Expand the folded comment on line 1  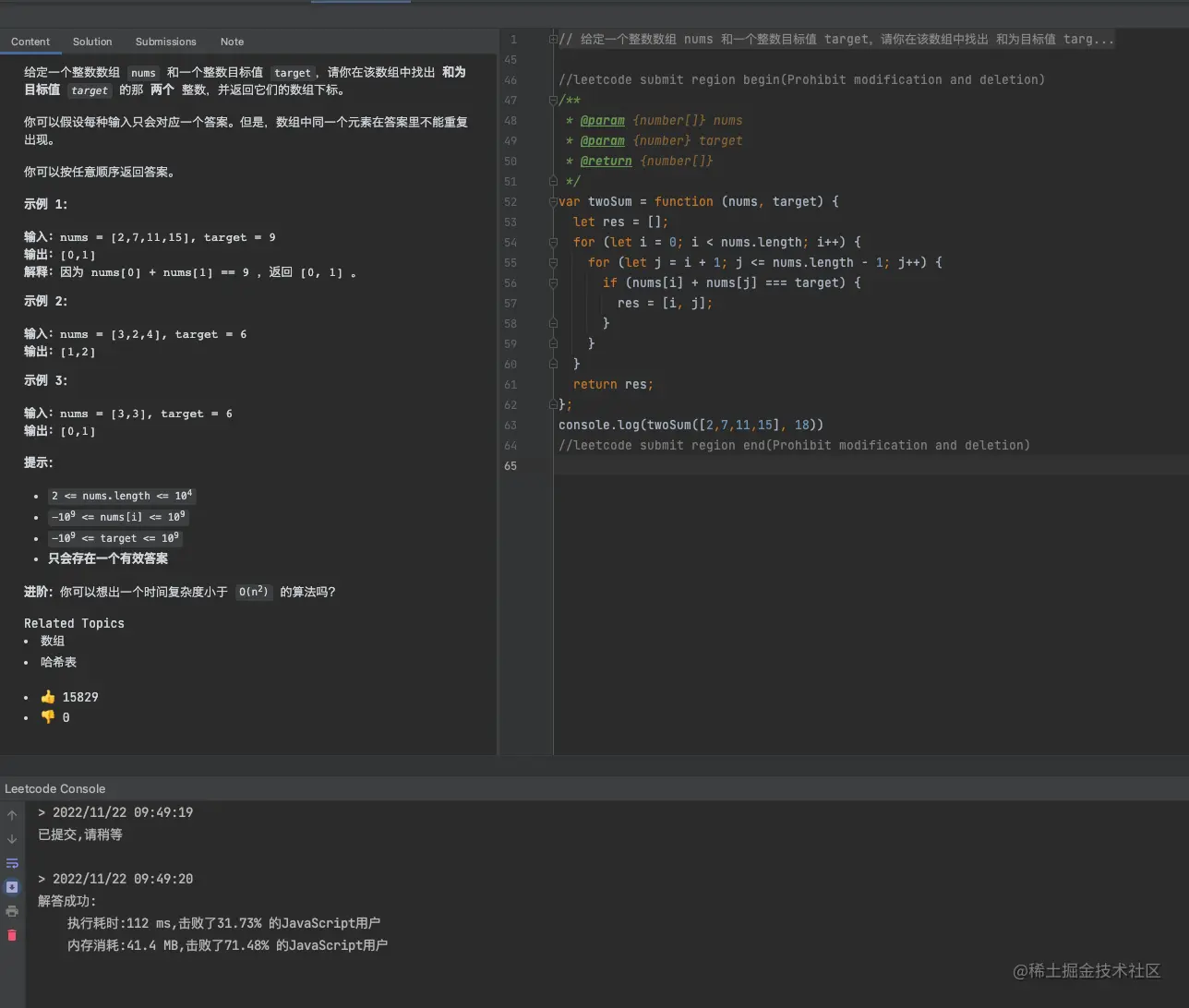553,39
